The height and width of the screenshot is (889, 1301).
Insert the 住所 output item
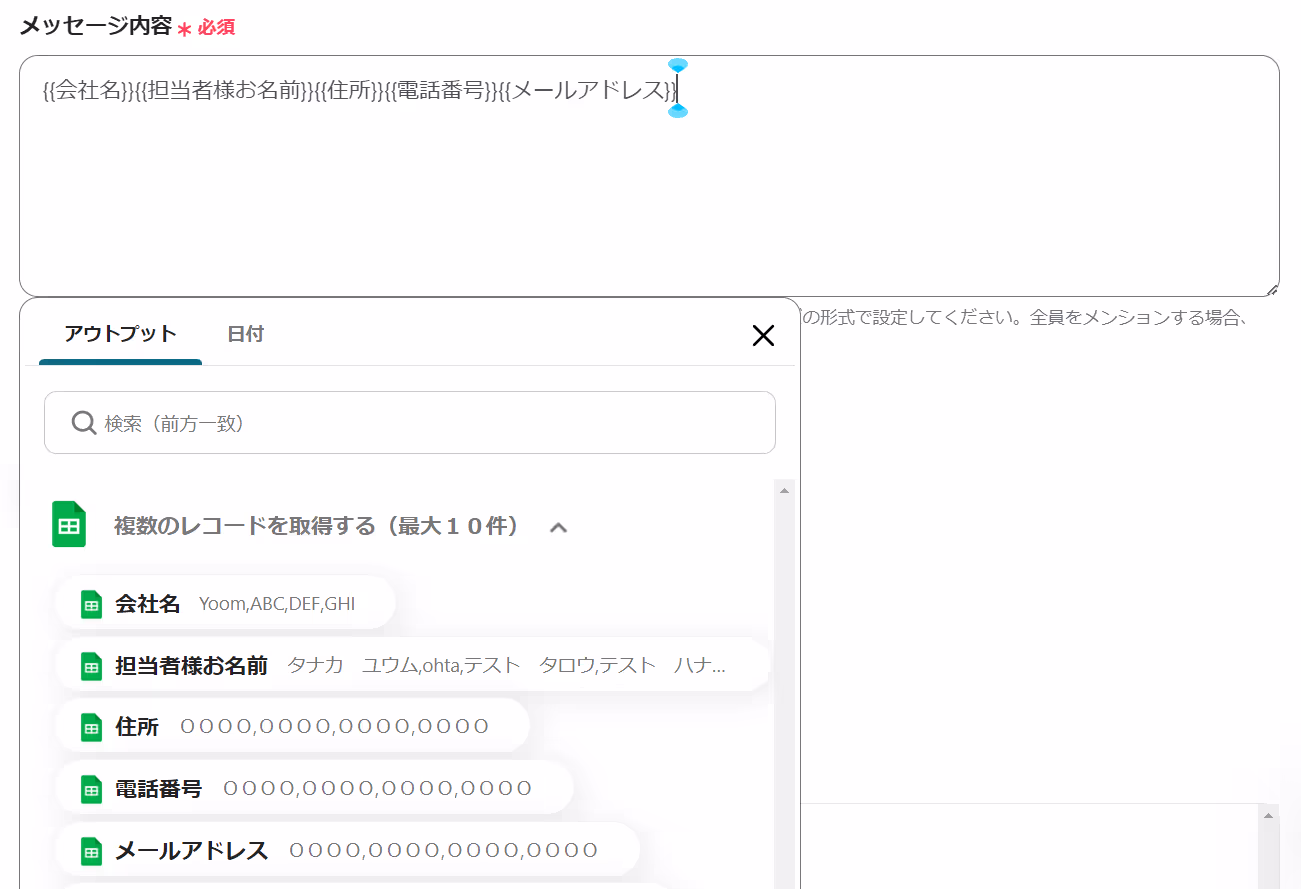292,726
